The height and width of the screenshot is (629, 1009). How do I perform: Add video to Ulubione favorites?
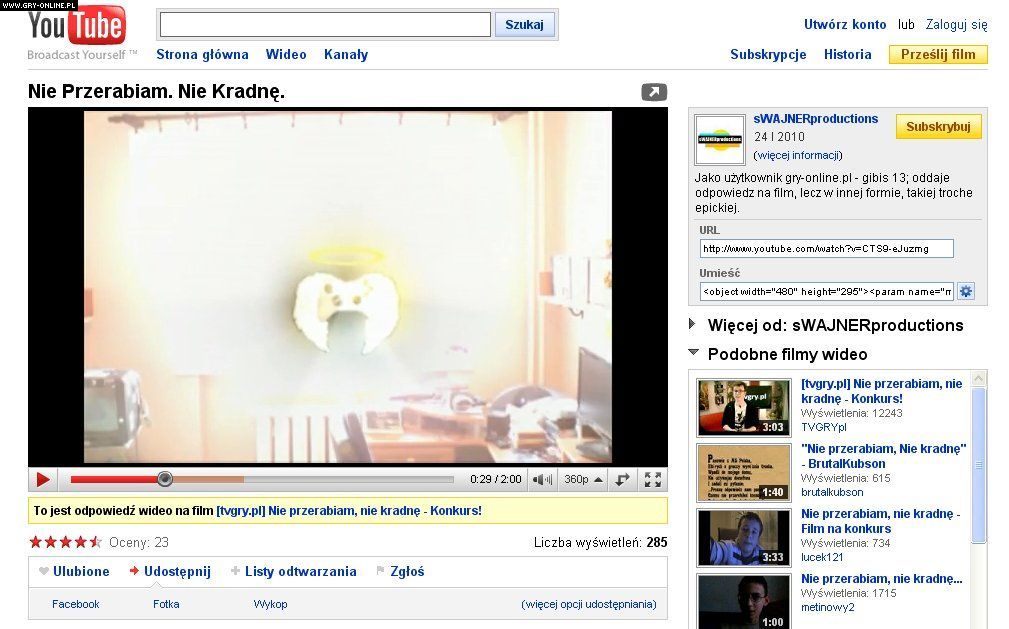(x=74, y=572)
